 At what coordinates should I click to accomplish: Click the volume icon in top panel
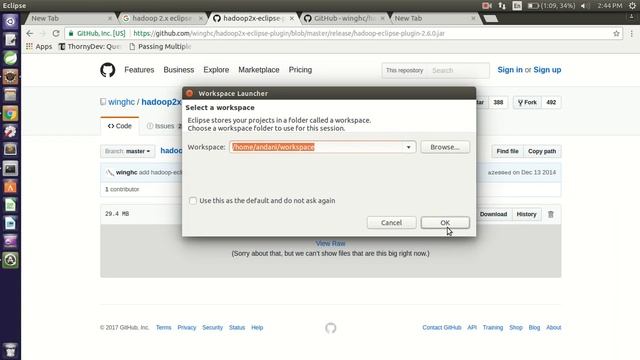pyautogui.click(x=585, y=6)
